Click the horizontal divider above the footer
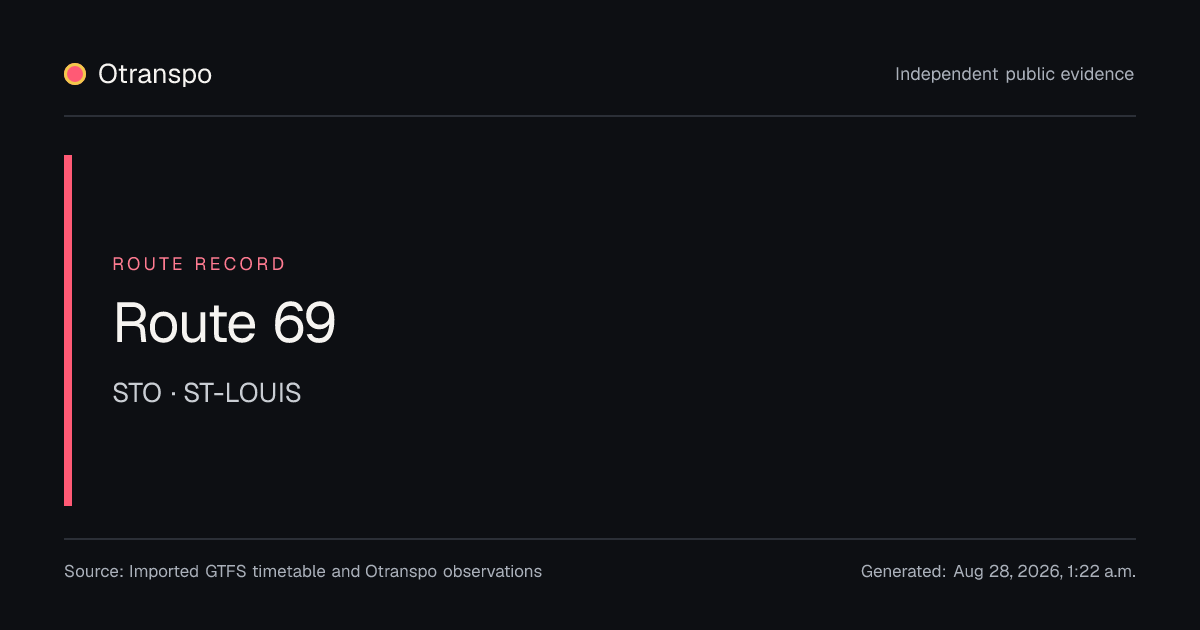This screenshot has height=630, width=1200. pyautogui.click(x=600, y=539)
